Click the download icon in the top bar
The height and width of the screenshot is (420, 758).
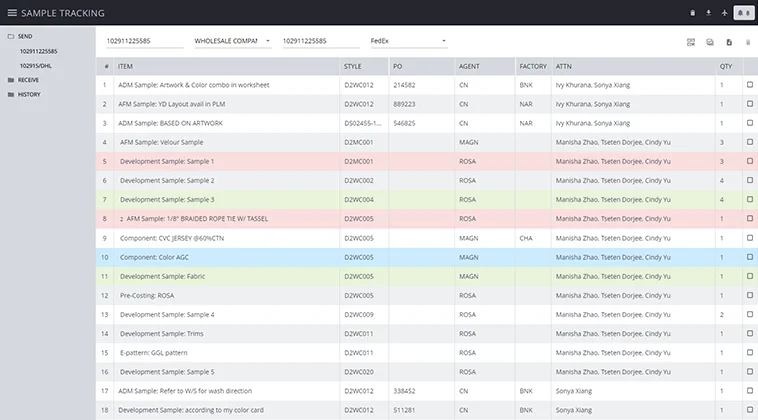[708, 13]
